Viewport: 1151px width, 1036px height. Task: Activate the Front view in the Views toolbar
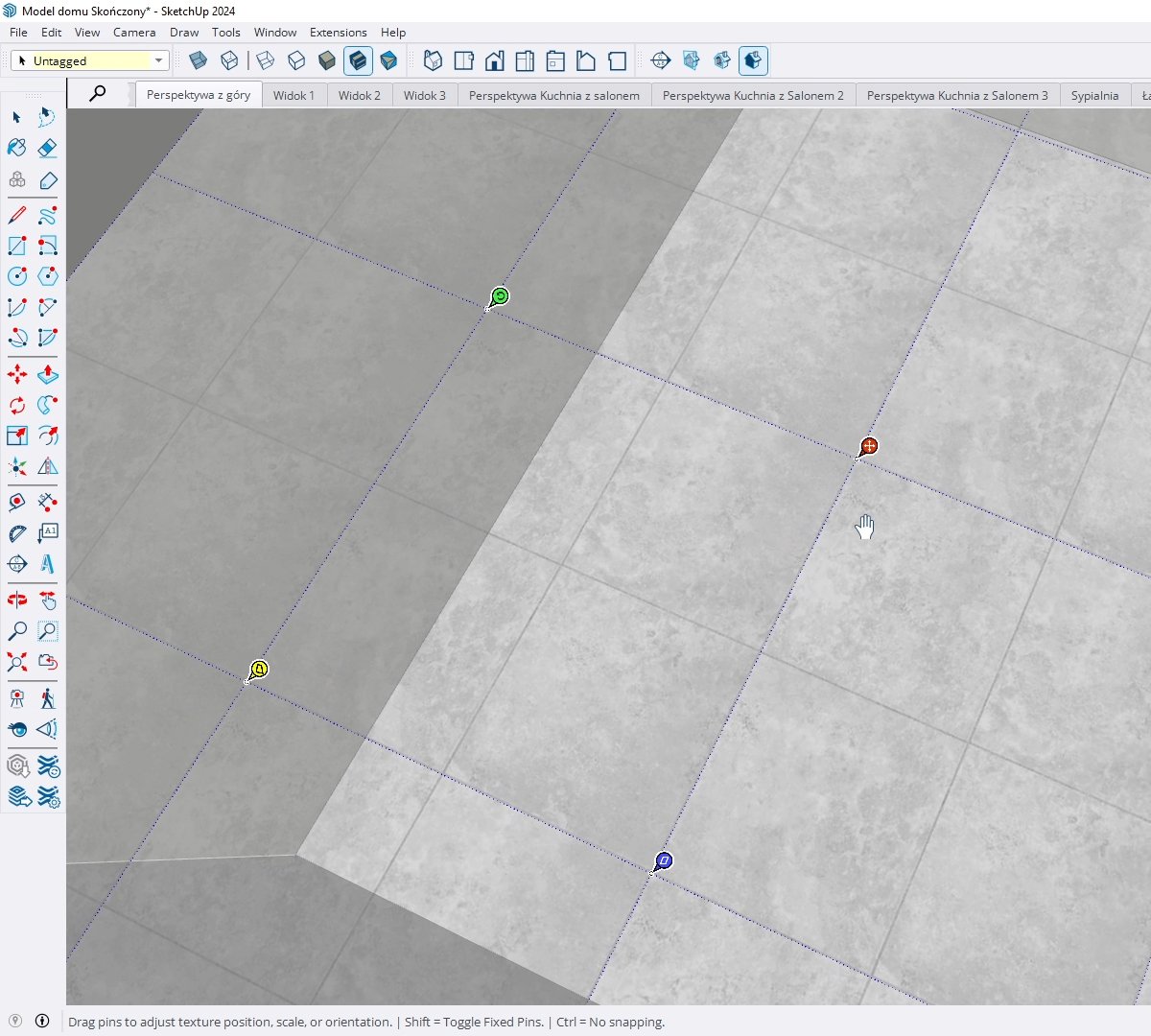[494, 60]
